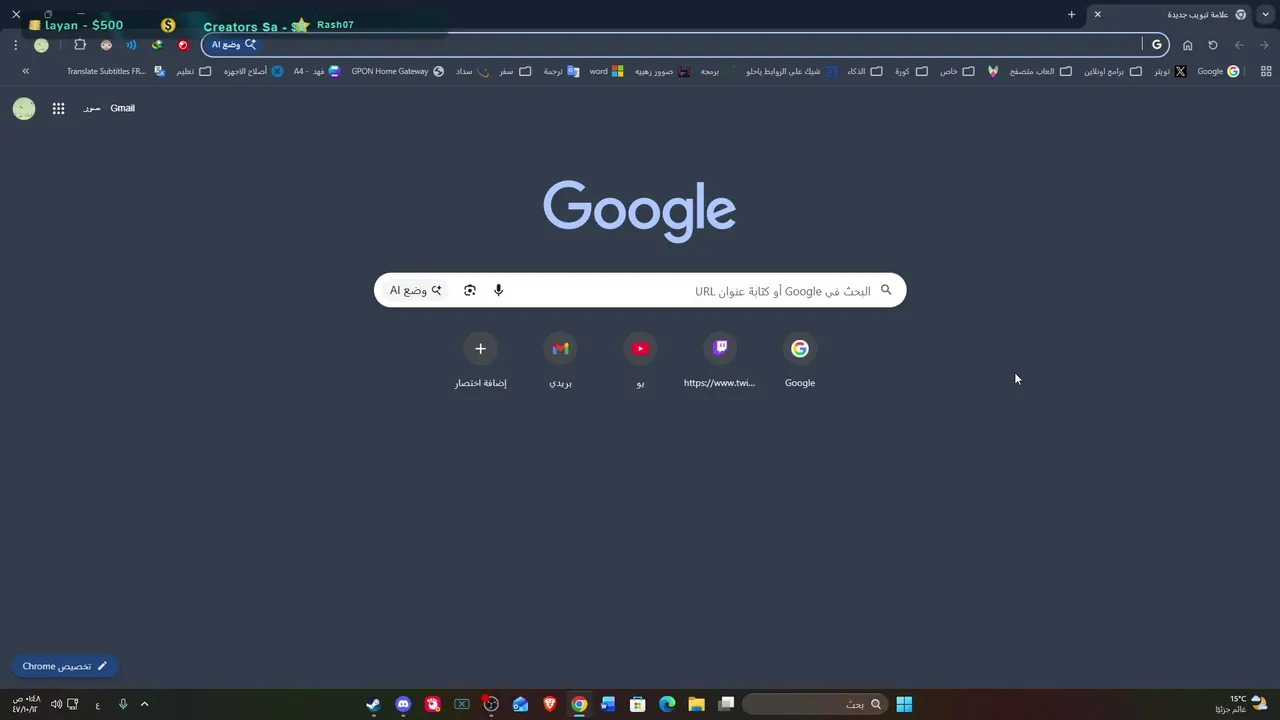1280x720 pixels.
Task: Open the صور images link
Action: tap(92, 108)
